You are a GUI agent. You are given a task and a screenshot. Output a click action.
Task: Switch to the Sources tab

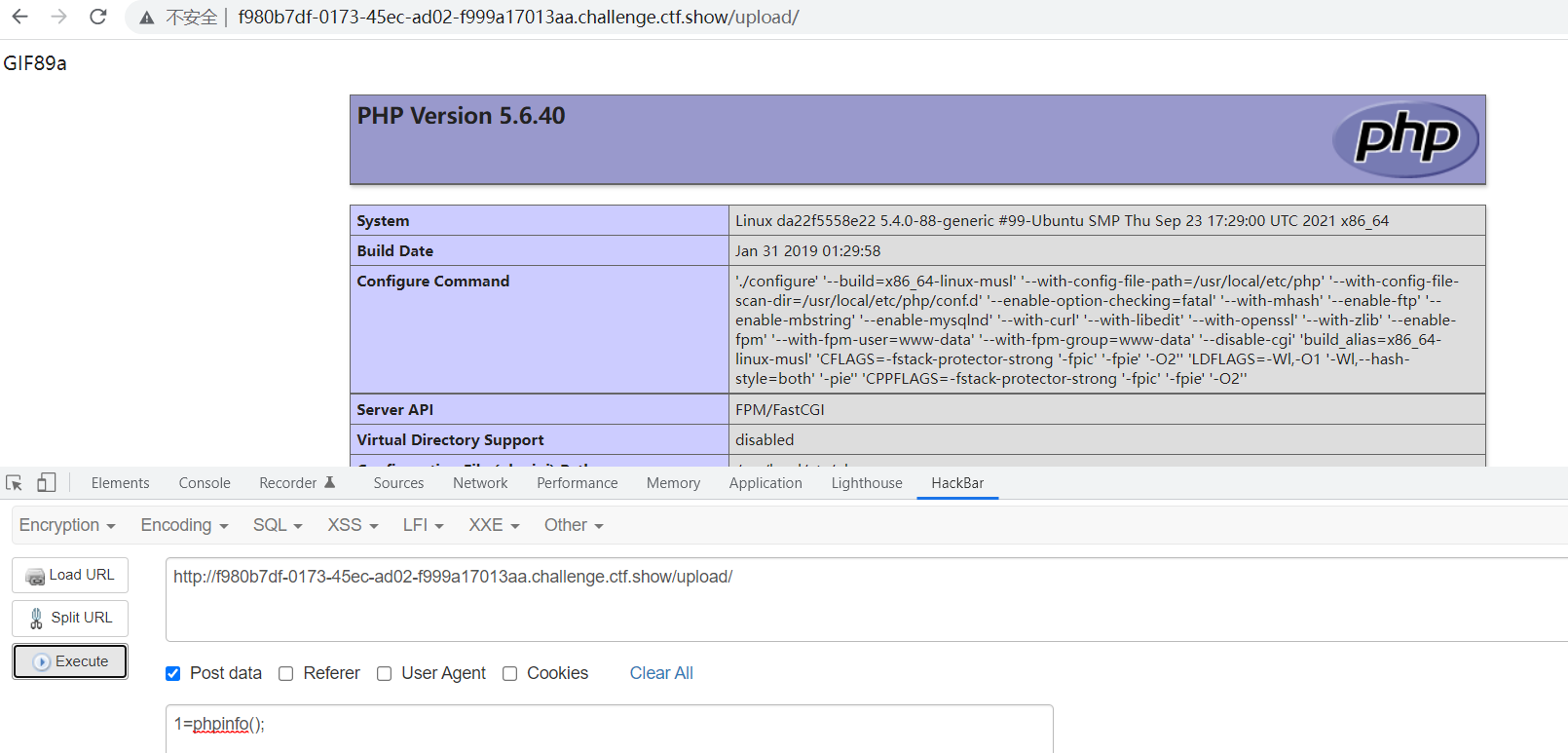click(x=398, y=482)
